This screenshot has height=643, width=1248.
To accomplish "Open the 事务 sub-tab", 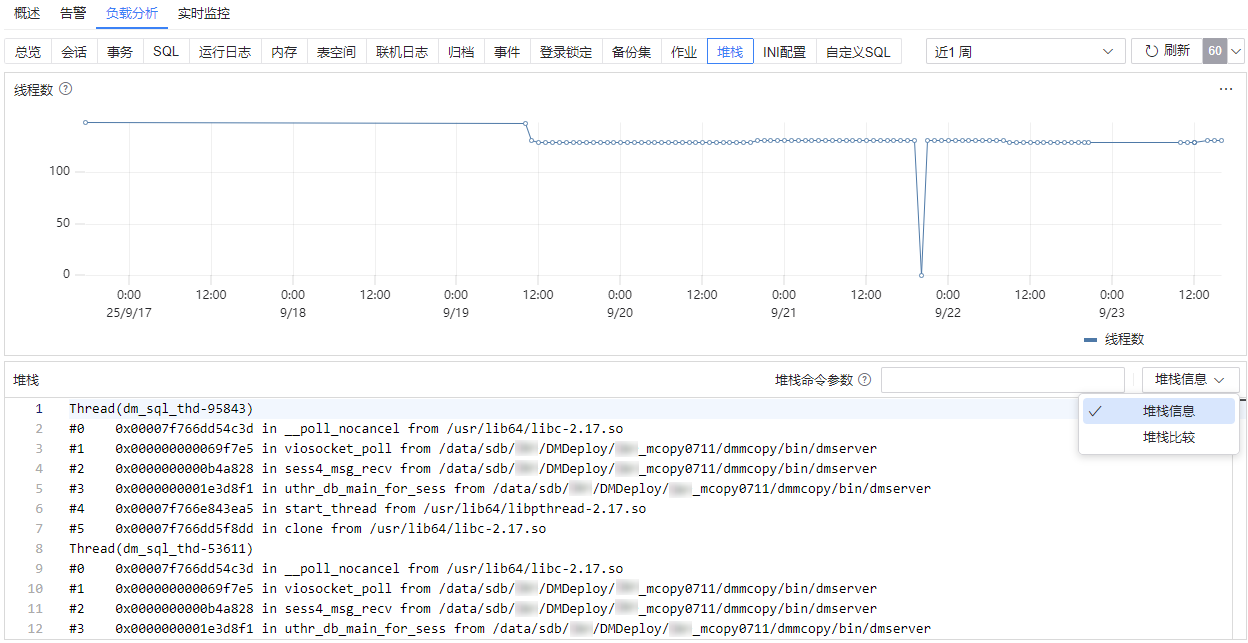I will coord(120,52).
